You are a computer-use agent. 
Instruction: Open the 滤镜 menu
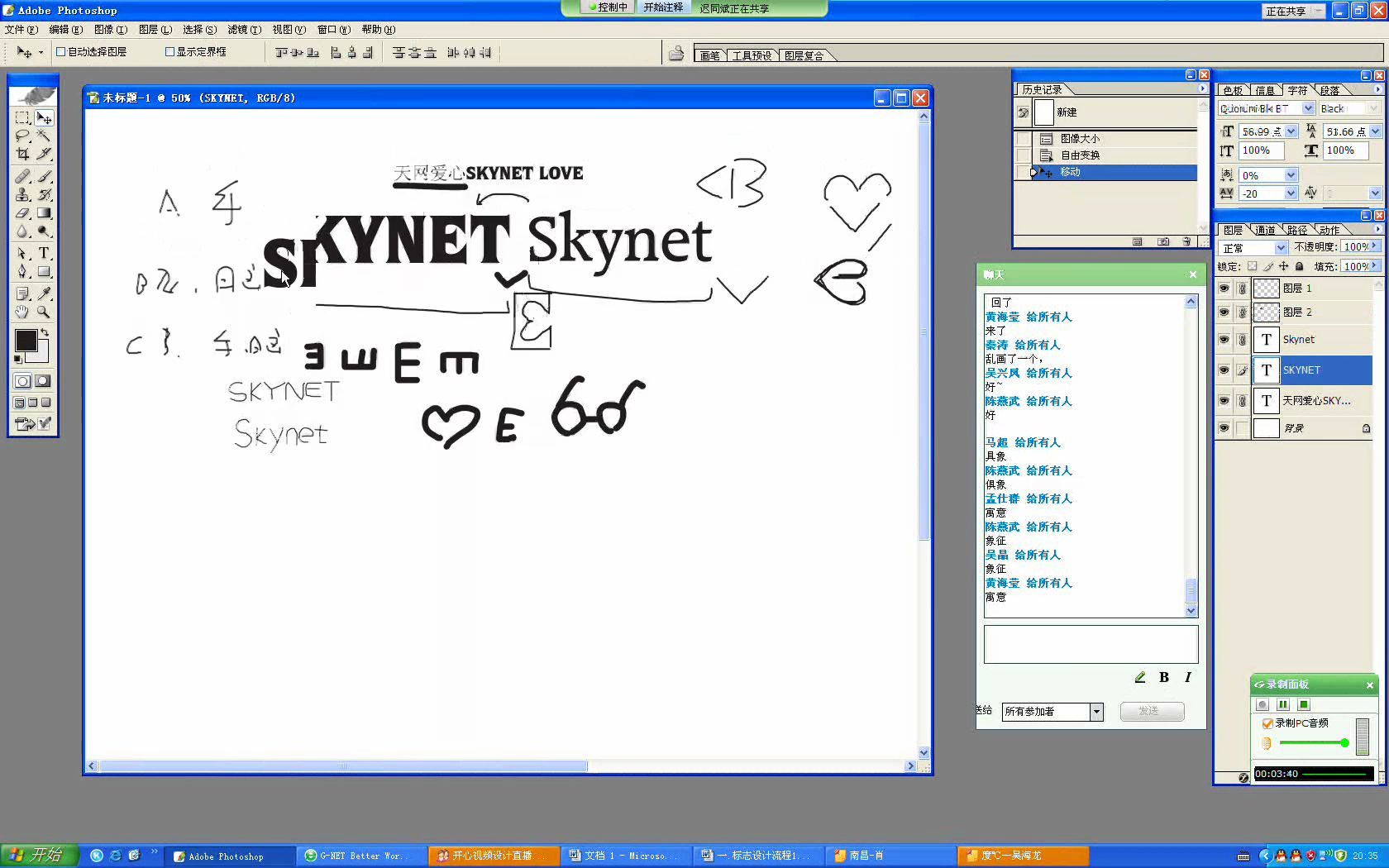tap(244, 29)
